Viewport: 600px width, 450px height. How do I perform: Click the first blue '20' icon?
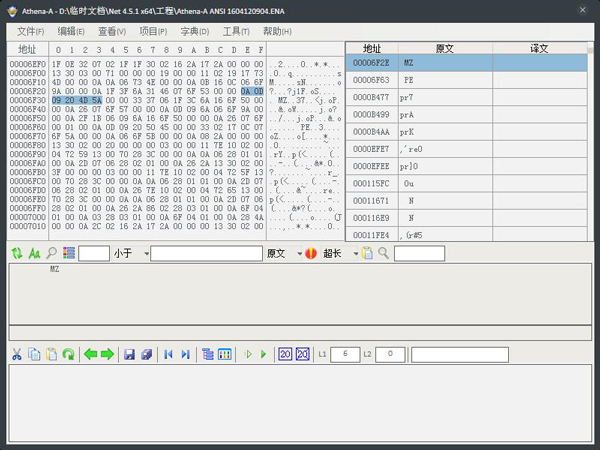coord(285,354)
